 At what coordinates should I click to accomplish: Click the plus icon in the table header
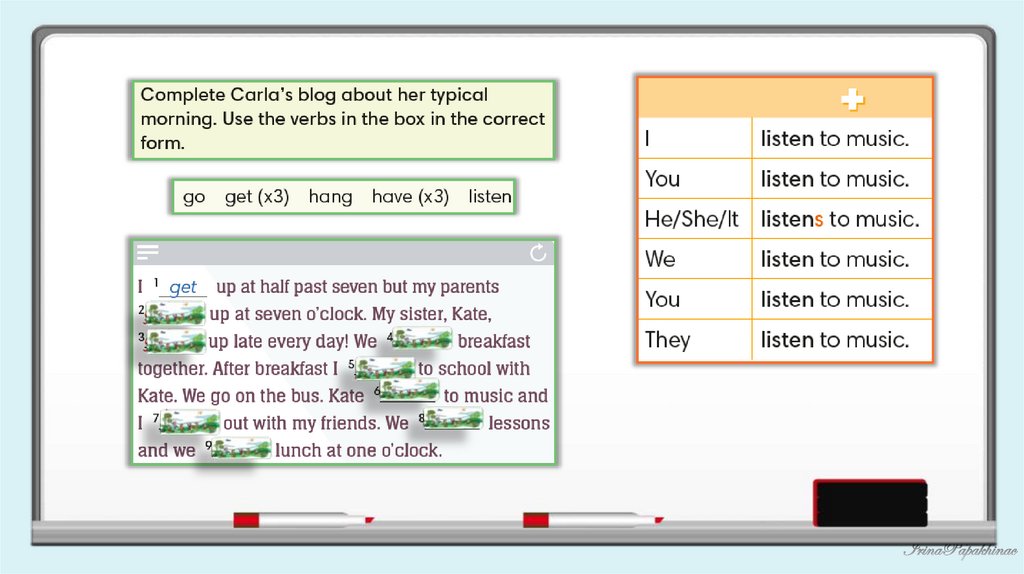(x=852, y=99)
